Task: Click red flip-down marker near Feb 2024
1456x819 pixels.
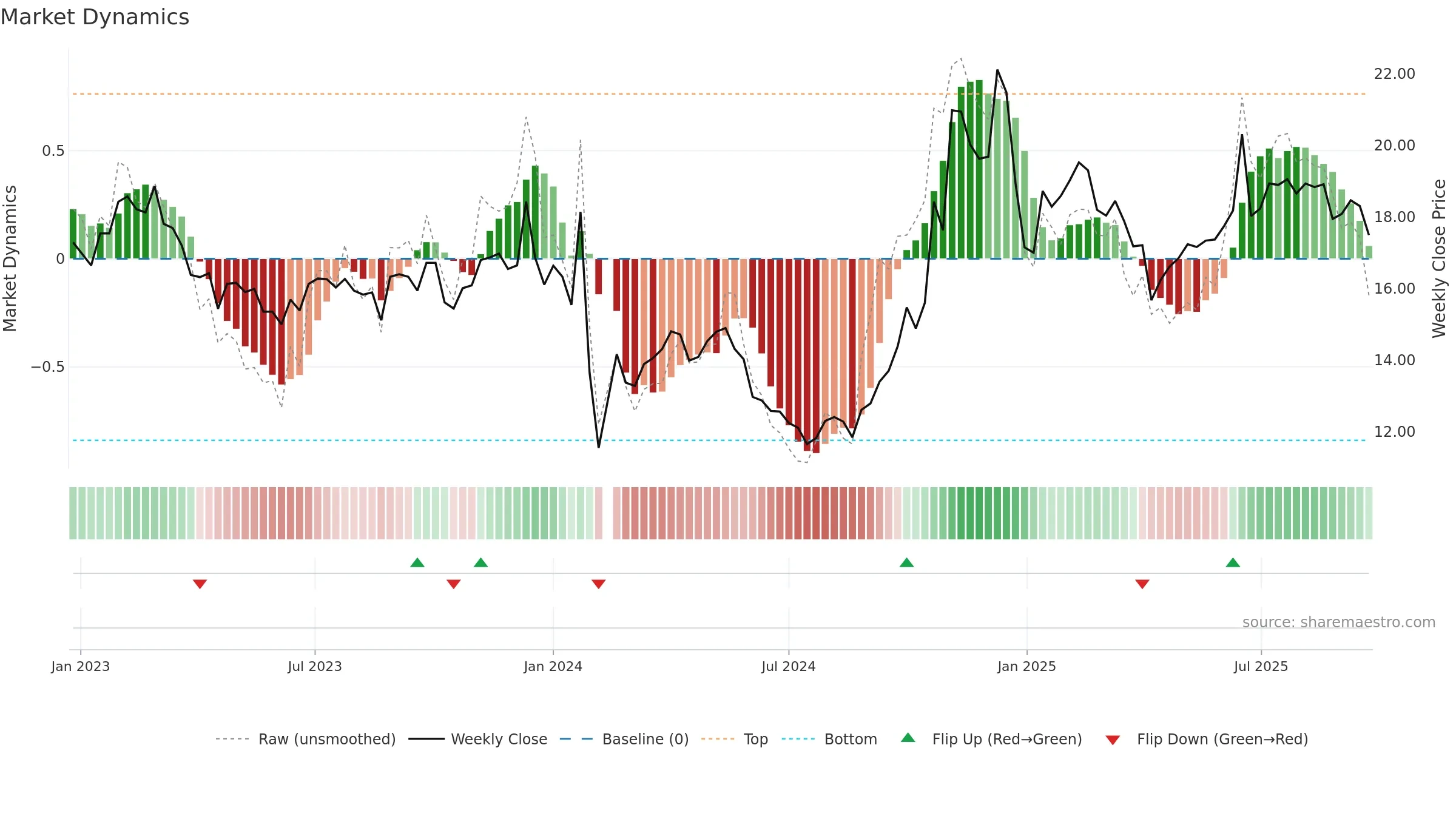Action: coord(599,584)
